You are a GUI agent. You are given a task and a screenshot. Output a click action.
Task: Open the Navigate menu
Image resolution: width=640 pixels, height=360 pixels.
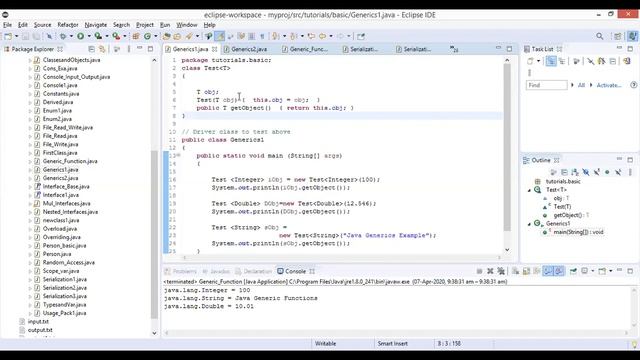[96, 25]
